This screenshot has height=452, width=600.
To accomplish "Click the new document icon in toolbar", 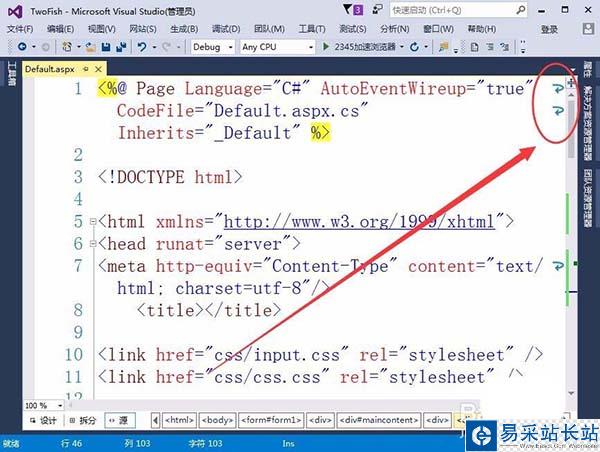I will [x=474, y=47].
